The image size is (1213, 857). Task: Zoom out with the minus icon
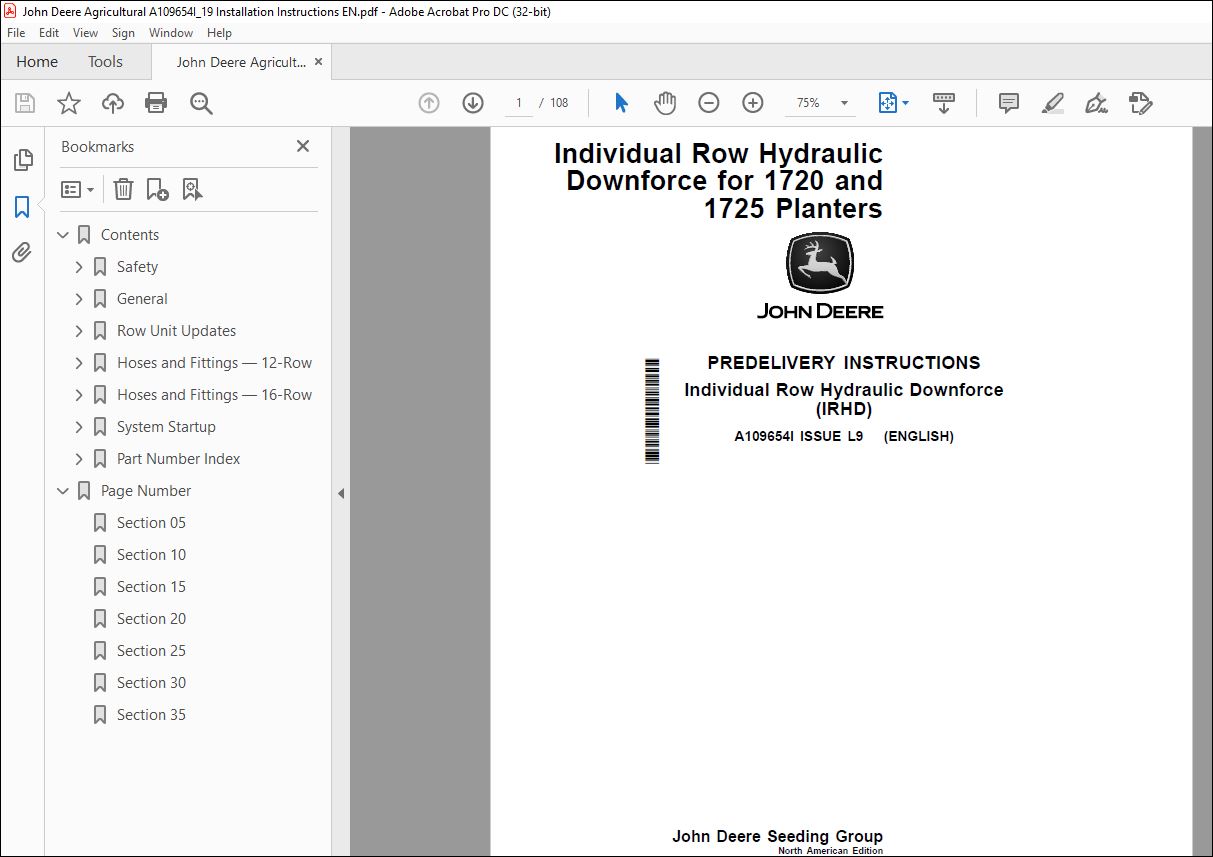pyautogui.click(x=709, y=103)
